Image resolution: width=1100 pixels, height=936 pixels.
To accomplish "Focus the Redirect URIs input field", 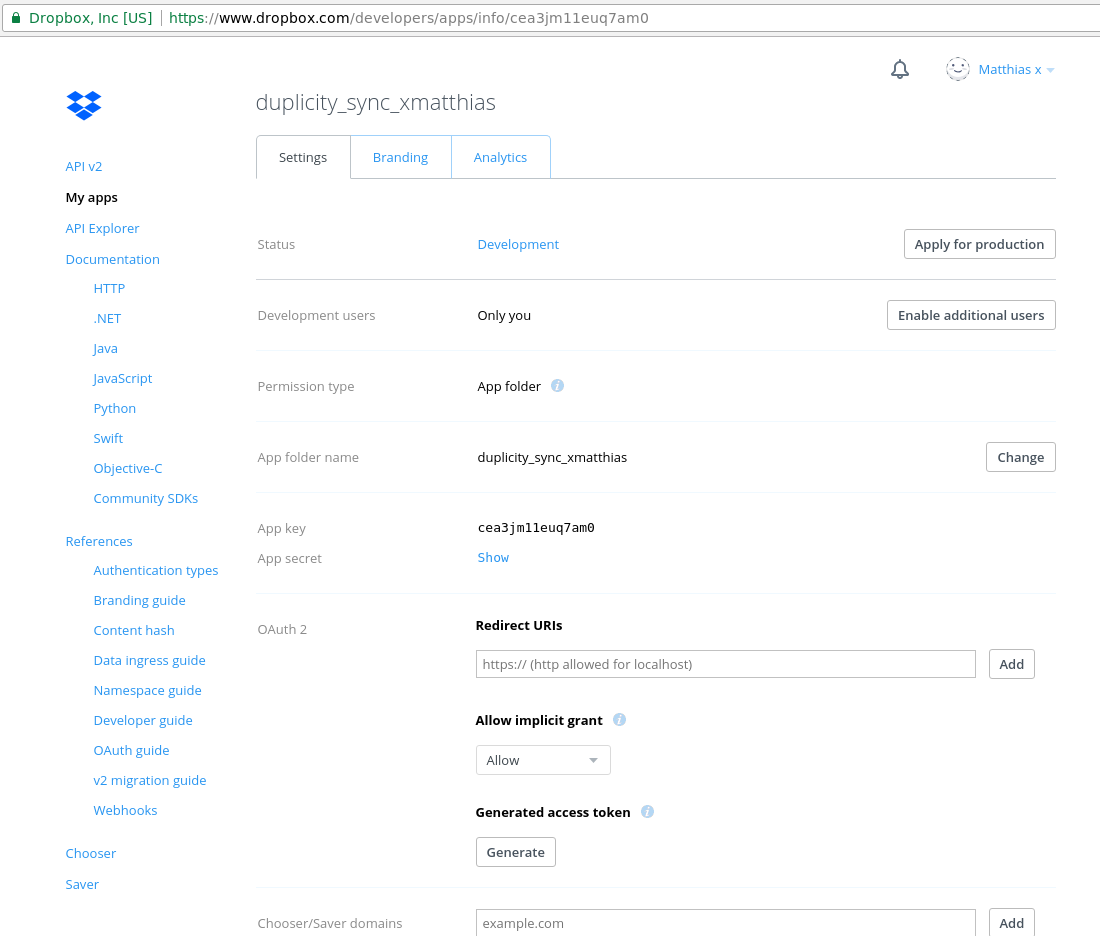I will click(x=725, y=664).
